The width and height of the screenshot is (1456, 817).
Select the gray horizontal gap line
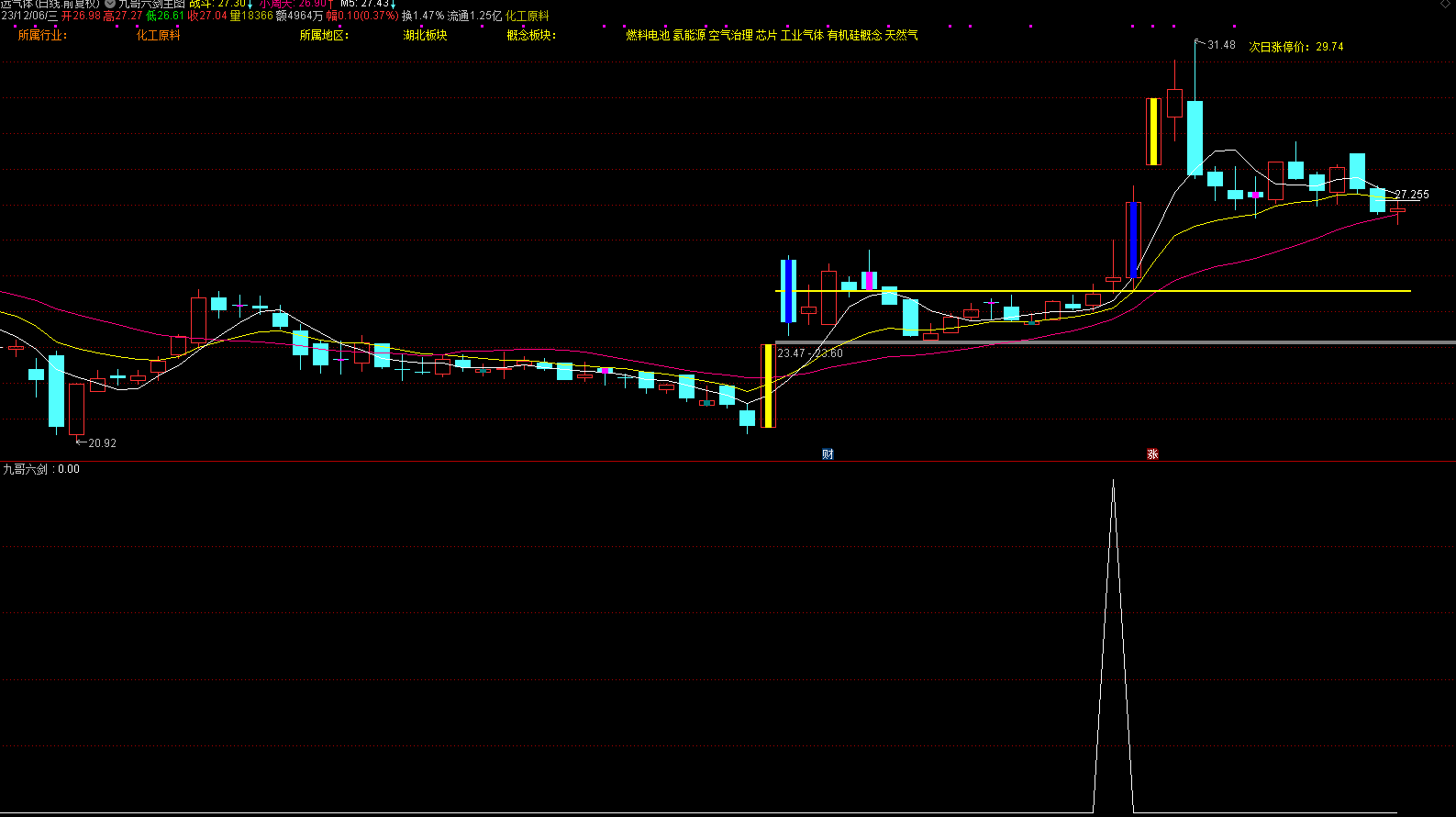[x=1116, y=342]
